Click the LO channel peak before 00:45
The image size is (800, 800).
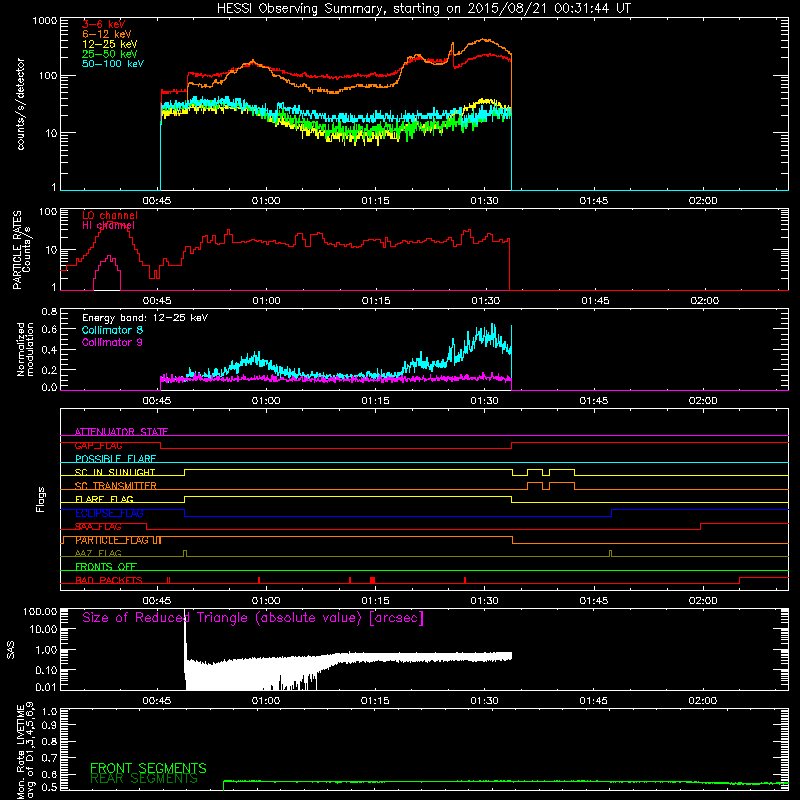click(111, 224)
